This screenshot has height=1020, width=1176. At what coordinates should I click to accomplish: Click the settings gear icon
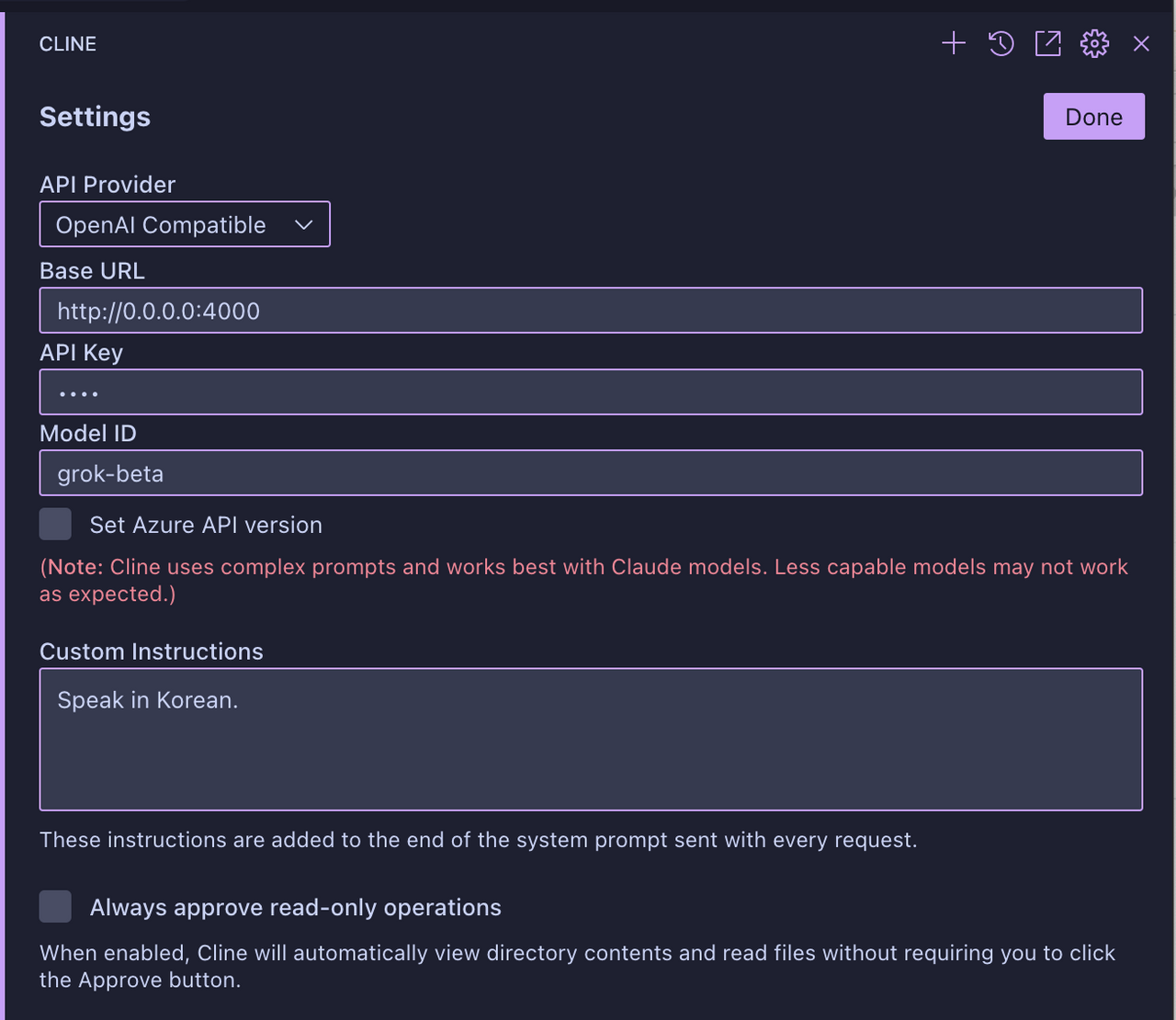click(1094, 43)
